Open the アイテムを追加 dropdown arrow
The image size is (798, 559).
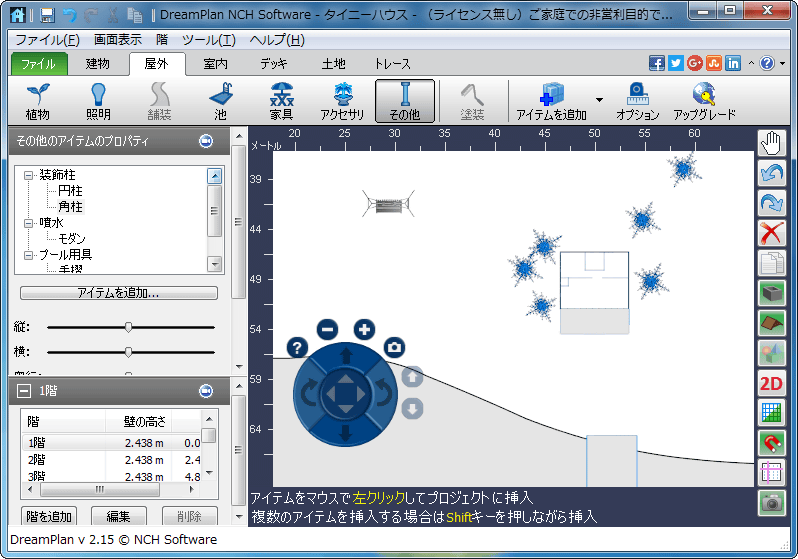pos(600,100)
